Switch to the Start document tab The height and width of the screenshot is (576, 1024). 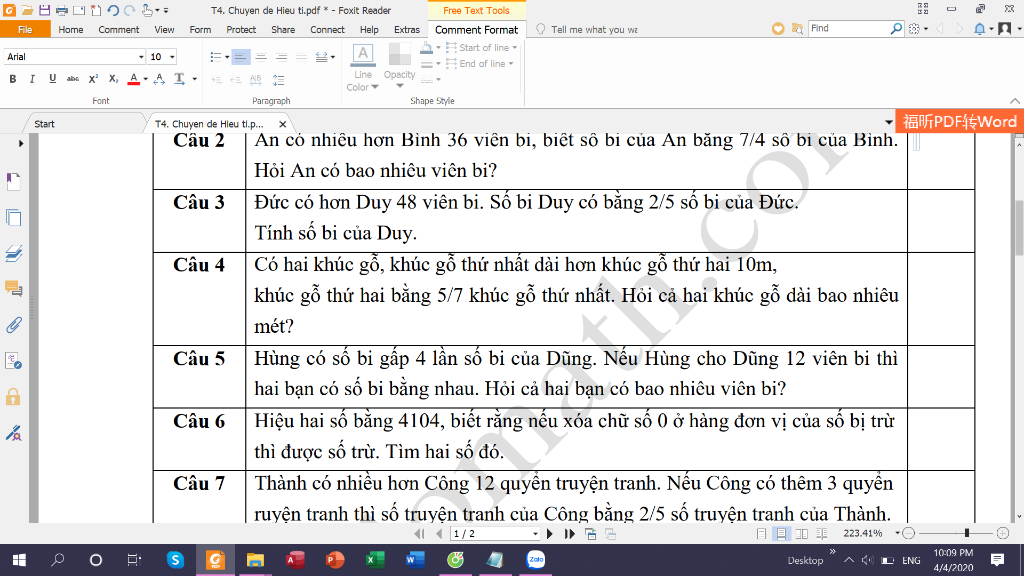[44, 123]
